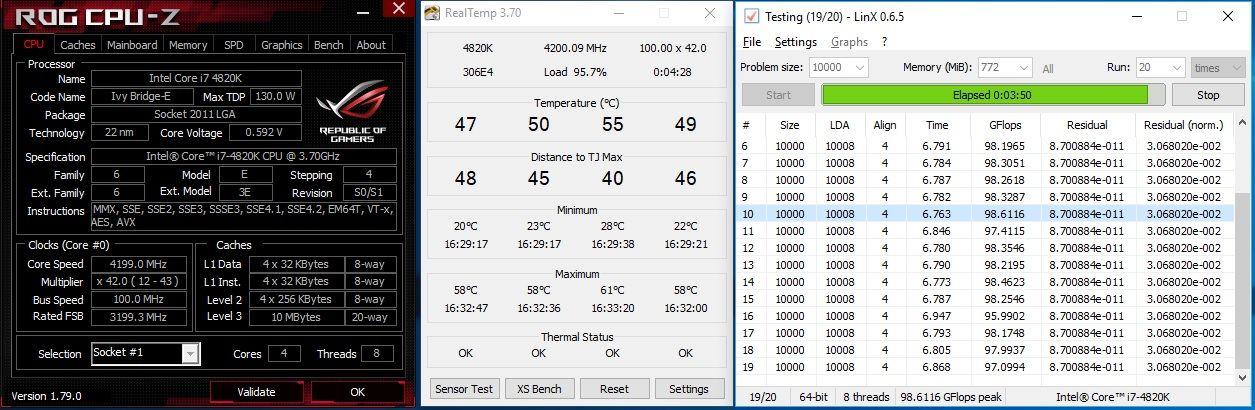Open the File menu in LinX
1255x410 pixels.
tap(752, 42)
